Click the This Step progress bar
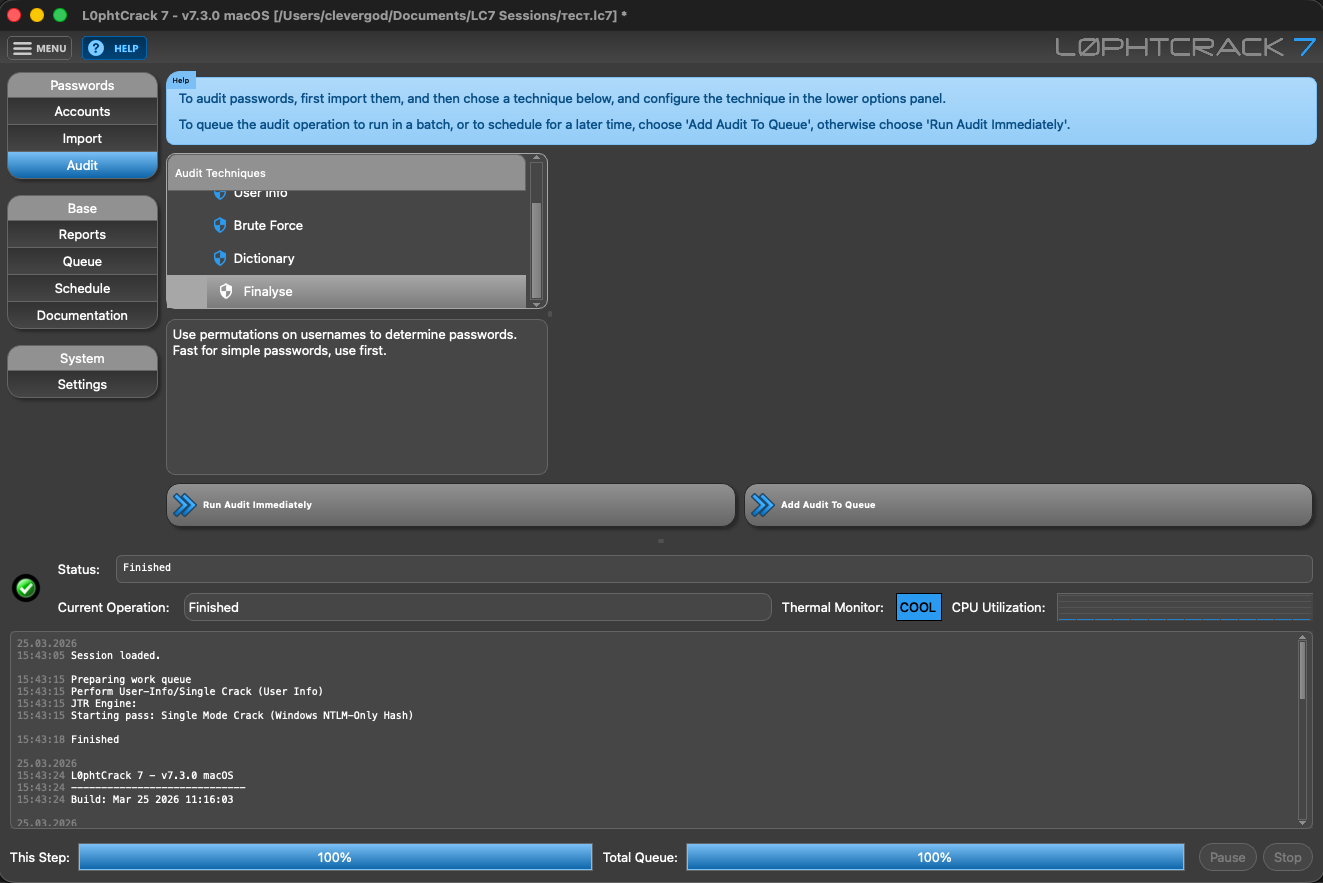The width and height of the screenshot is (1323, 883). pos(335,857)
